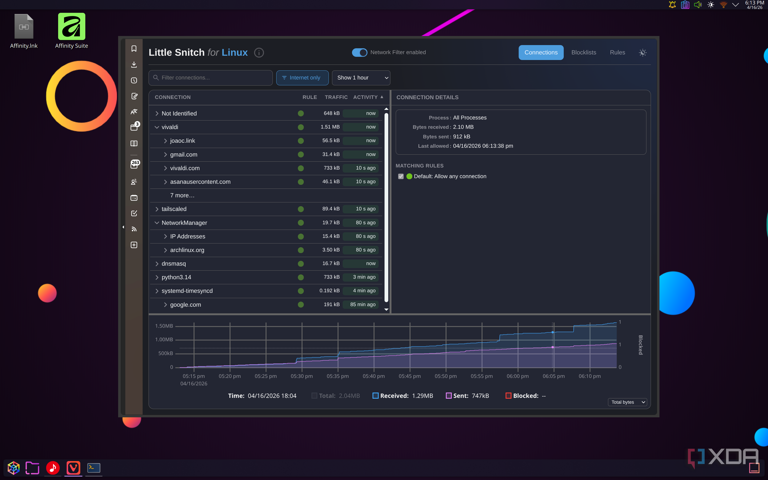This screenshot has height=480, width=768.
Task: Open the RSS feeds icon in the sidebar
Action: (x=134, y=229)
